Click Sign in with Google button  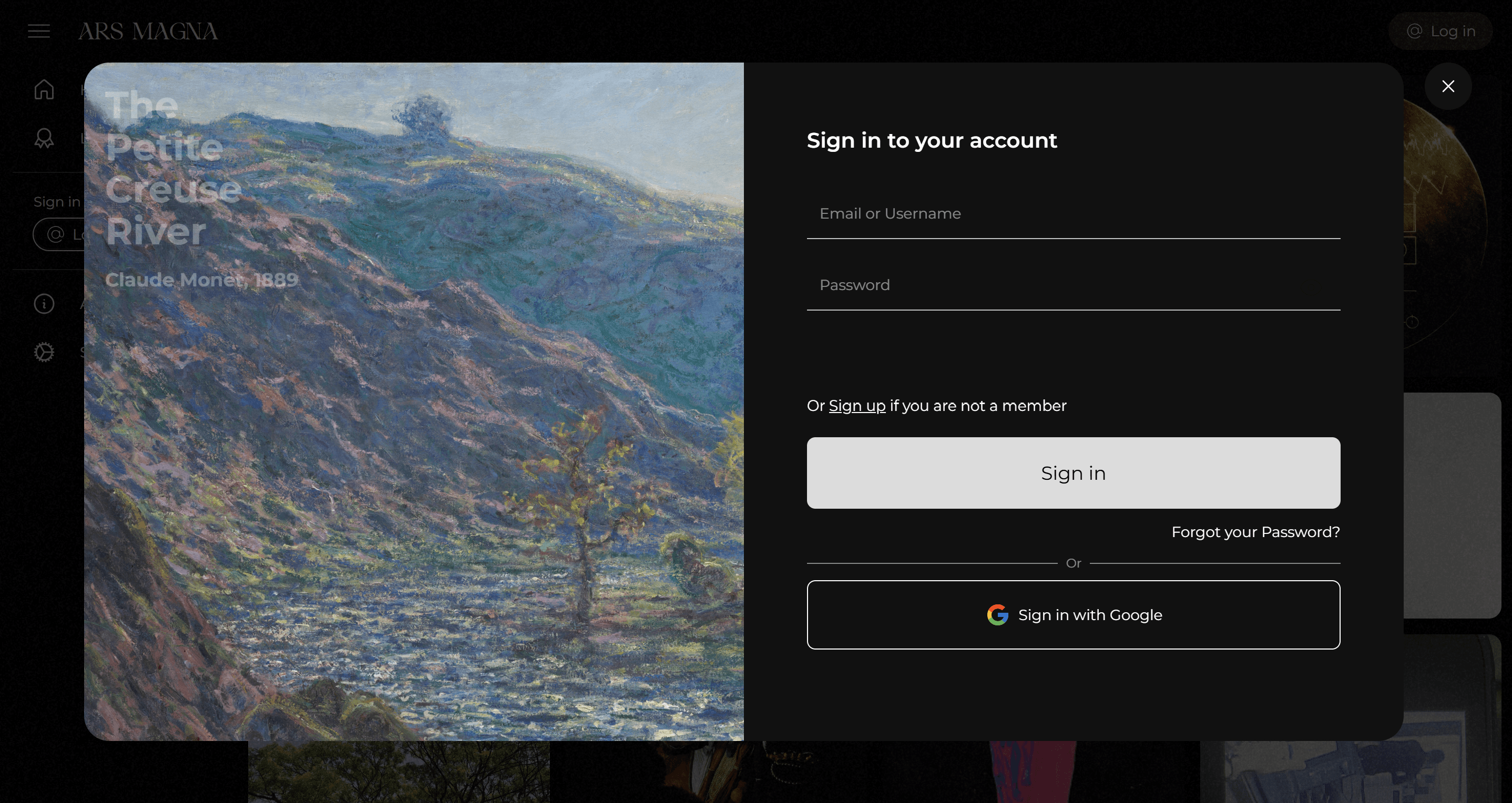pyautogui.click(x=1073, y=615)
